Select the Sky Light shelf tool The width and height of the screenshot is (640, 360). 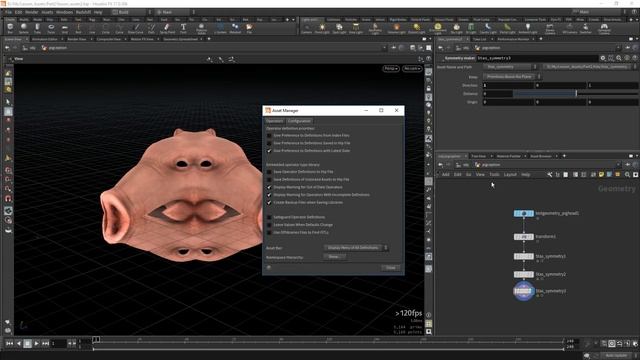tap(456, 28)
